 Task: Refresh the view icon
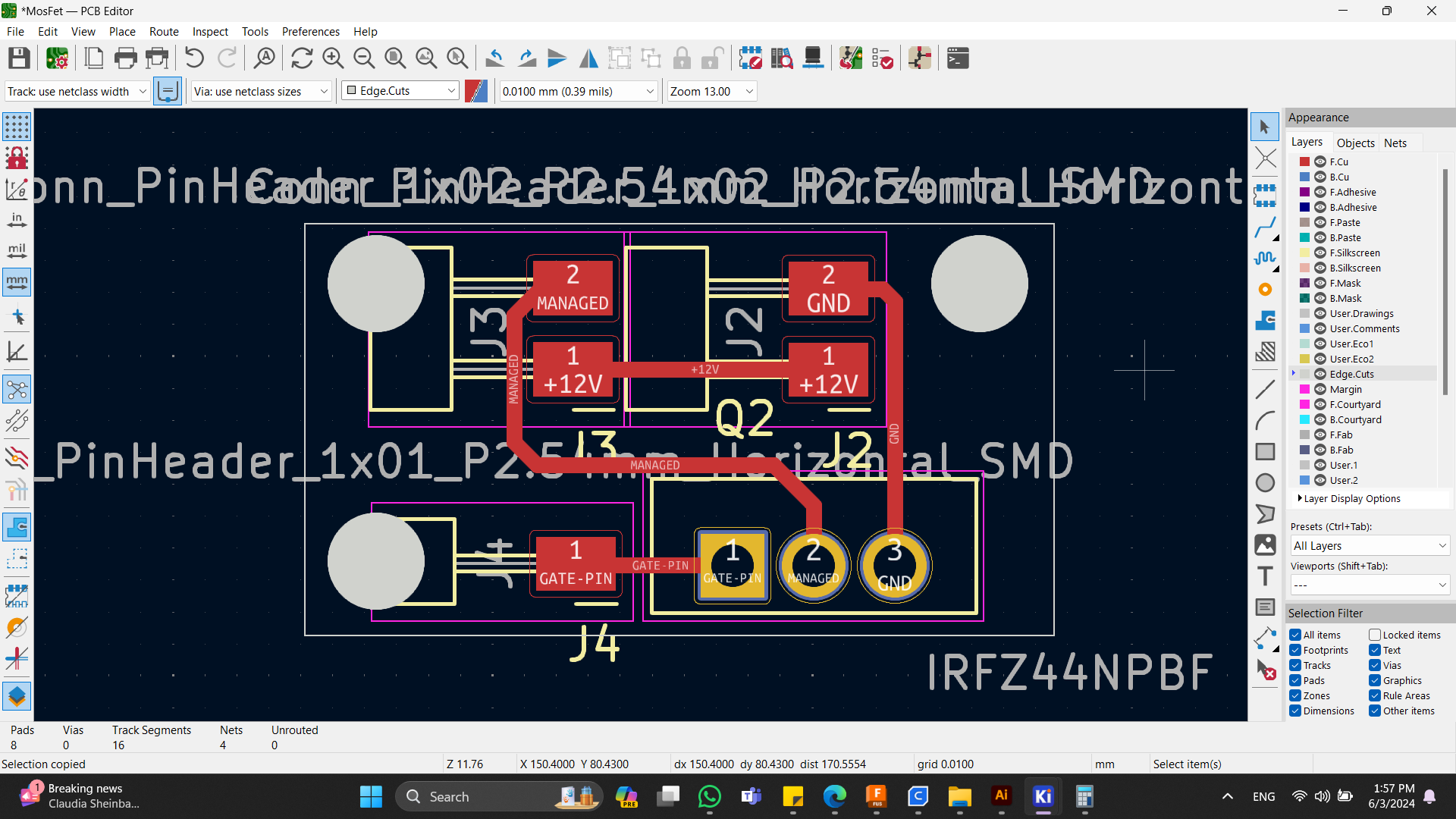point(302,58)
